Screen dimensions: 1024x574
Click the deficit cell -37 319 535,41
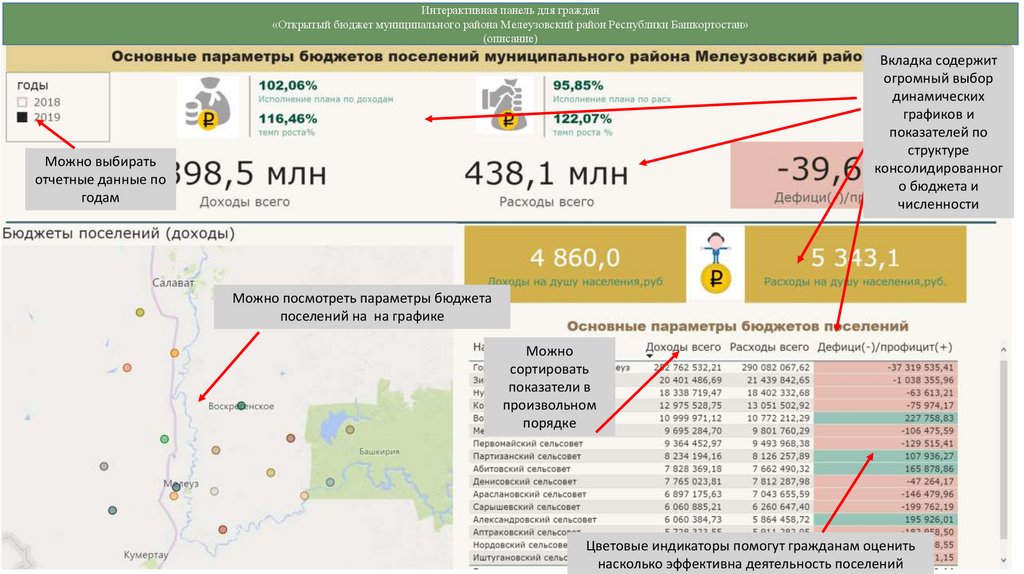(886, 368)
